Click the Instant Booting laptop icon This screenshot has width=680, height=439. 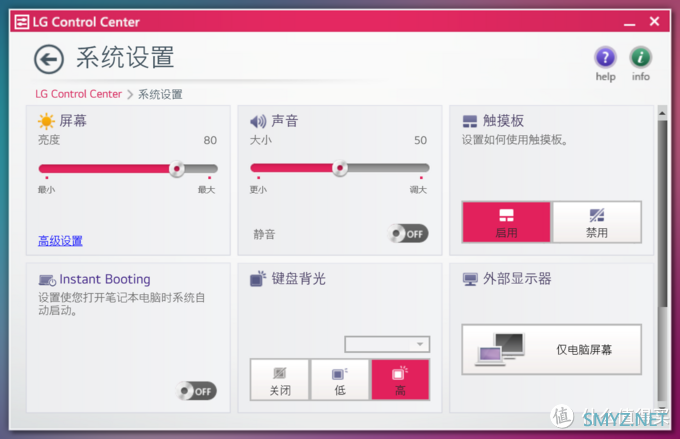(x=47, y=280)
